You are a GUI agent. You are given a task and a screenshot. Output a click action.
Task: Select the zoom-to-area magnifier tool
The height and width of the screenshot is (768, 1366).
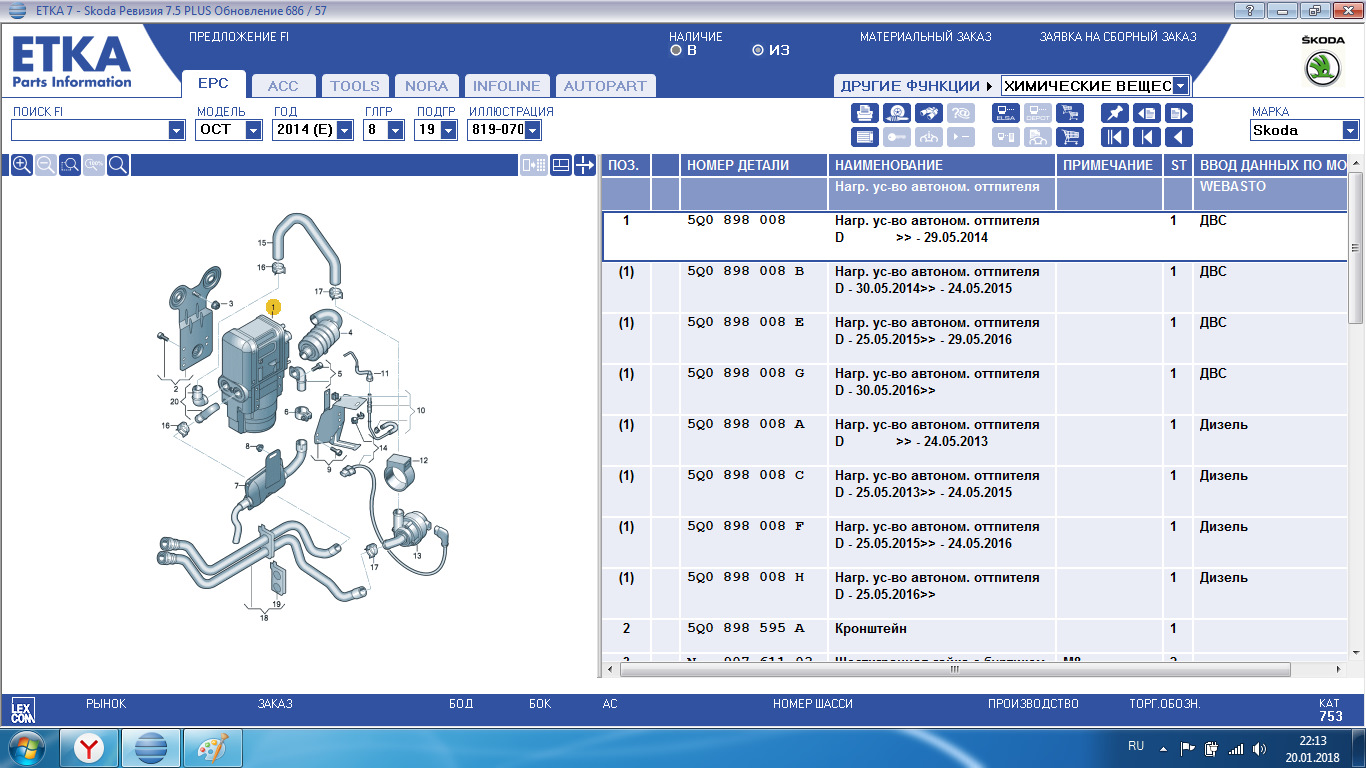(69, 165)
